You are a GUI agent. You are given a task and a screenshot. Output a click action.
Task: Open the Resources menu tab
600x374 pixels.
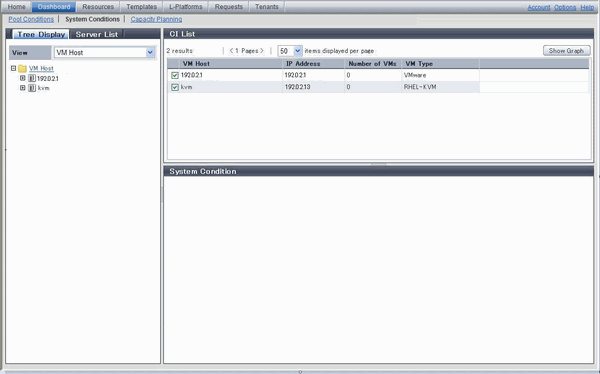click(x=98, y=7)
